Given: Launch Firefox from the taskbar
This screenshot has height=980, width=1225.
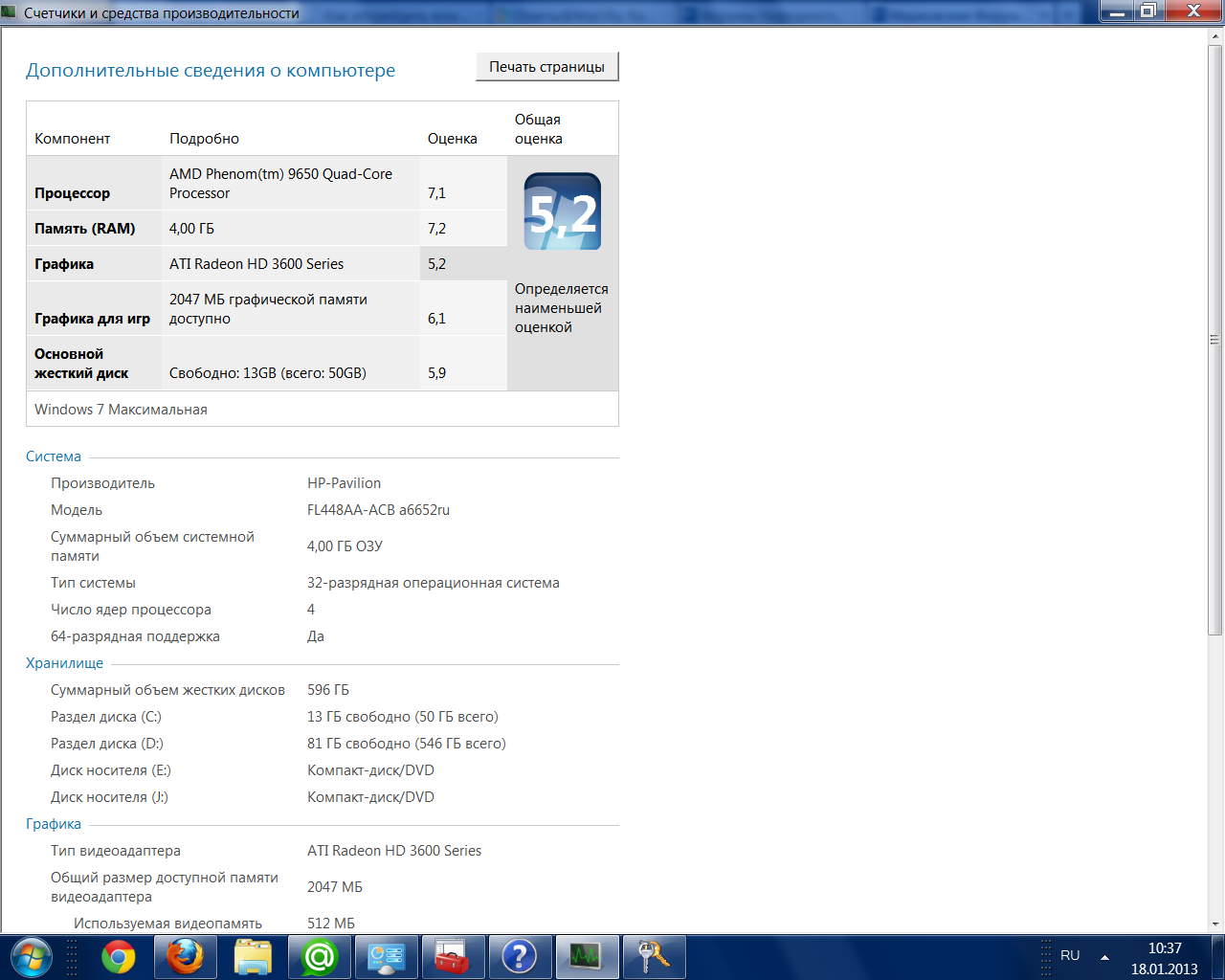Looking at the screenshot, I should (186, 956).
